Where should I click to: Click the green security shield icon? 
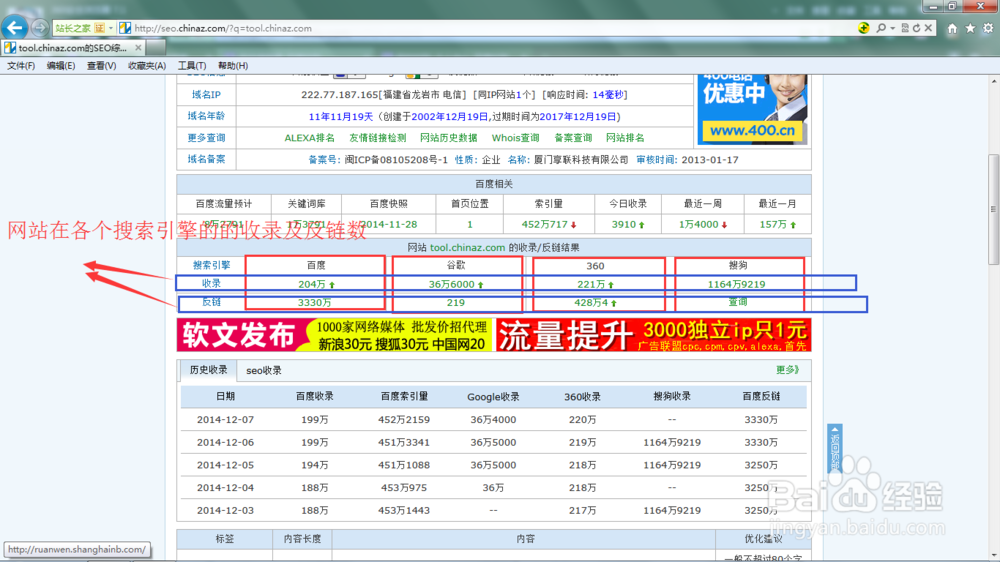tap(864, 28)
